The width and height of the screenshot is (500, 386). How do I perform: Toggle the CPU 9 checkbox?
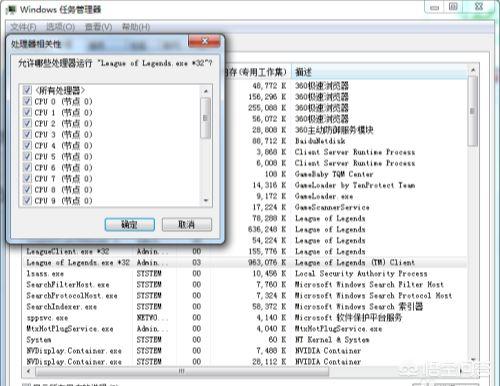coord(27,200)
